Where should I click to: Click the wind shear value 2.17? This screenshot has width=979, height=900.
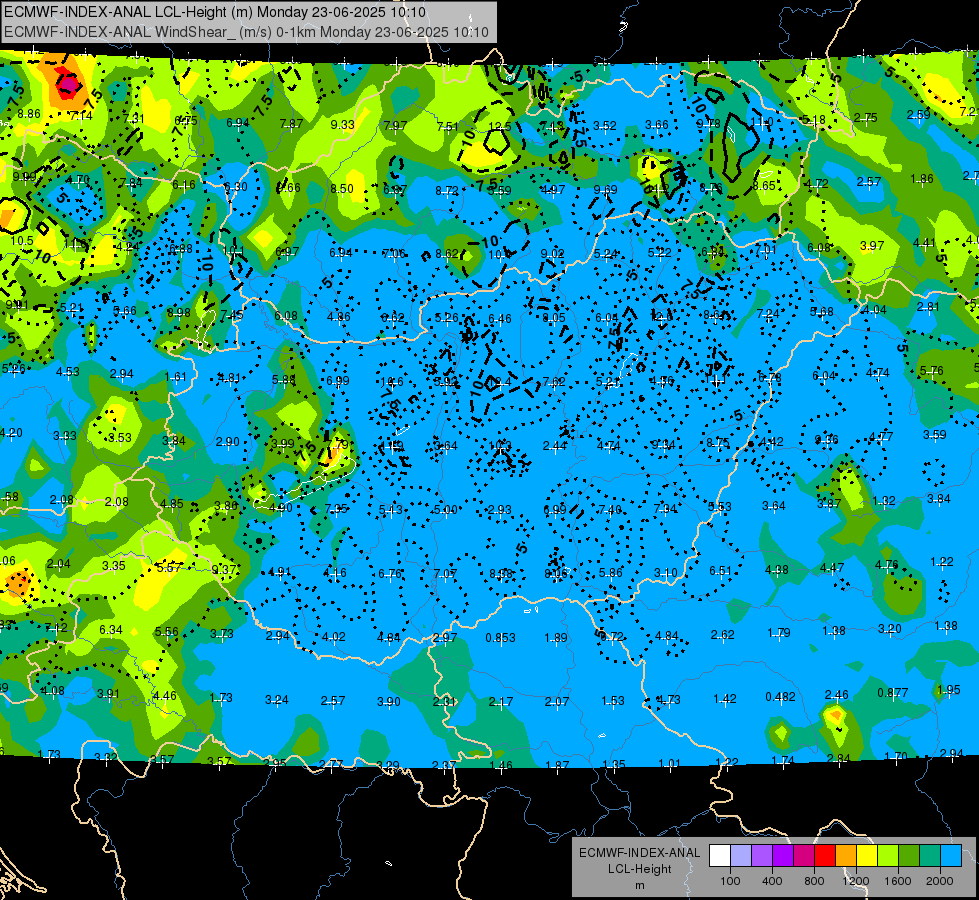pyautogui.click(x=501, y=703)
